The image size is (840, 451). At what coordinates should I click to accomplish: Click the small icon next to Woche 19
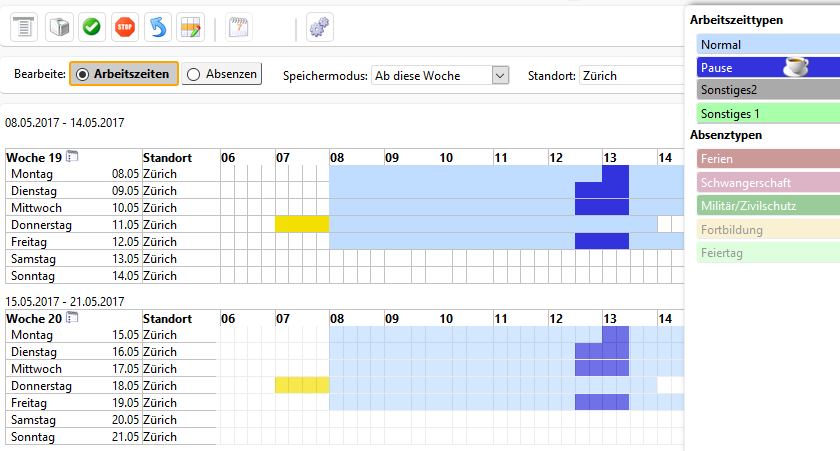[x=72, y=157]
